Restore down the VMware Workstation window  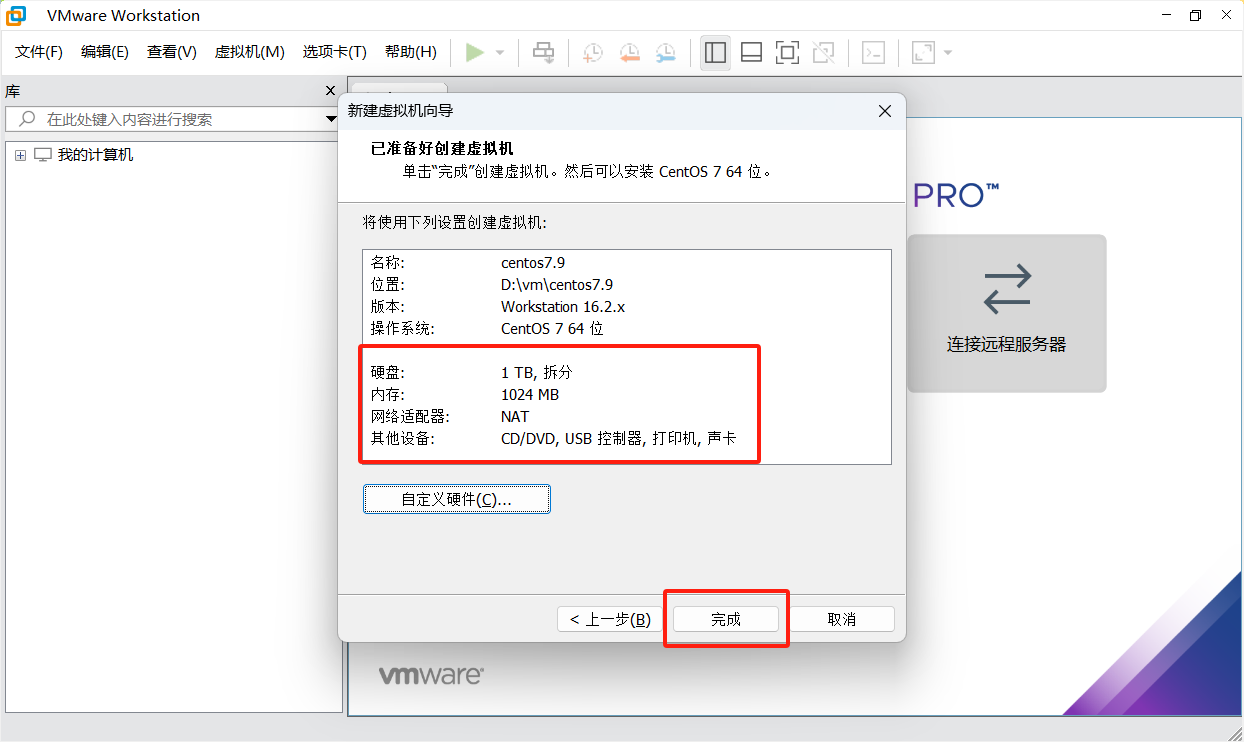pyautogui.click(x=1195, y=15)
